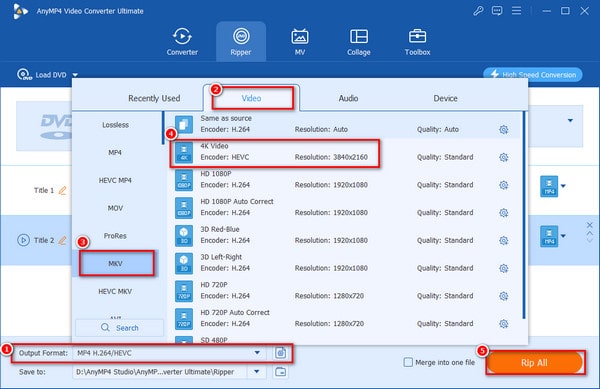The height and width of the screenshot is (389, 600).
Task: Start ripping with Rip All button
Action: [x=535, y=363]
